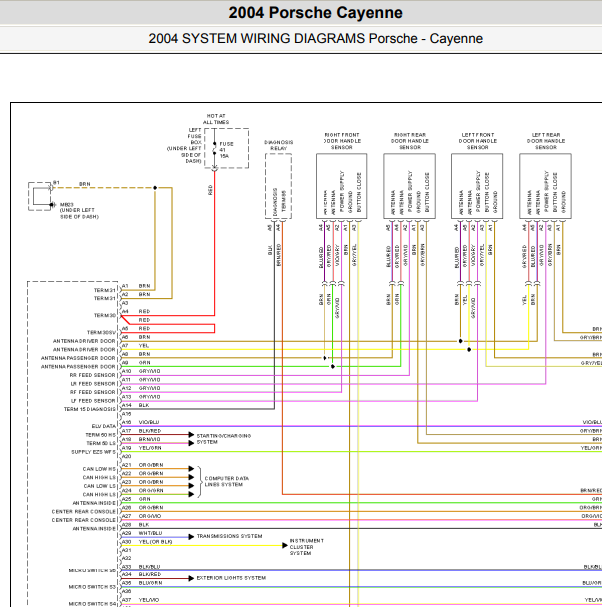Click the "TERM 30SV" connector label
The width and height of the screenshot is (602, 607).
tap(101, 333)
